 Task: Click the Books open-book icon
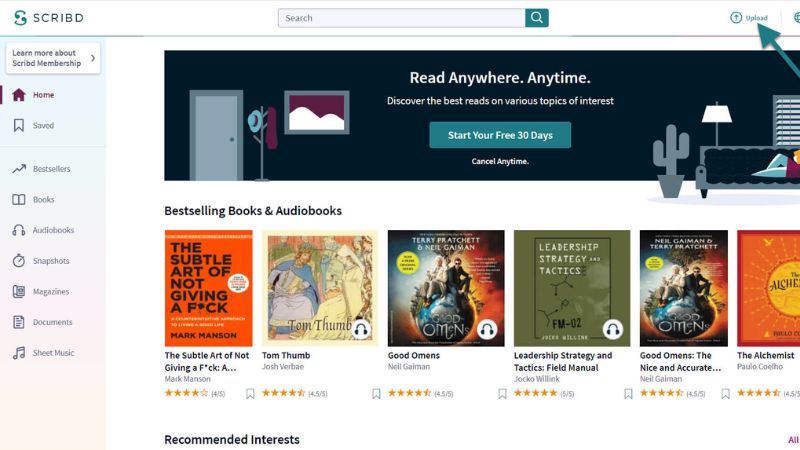19,199
